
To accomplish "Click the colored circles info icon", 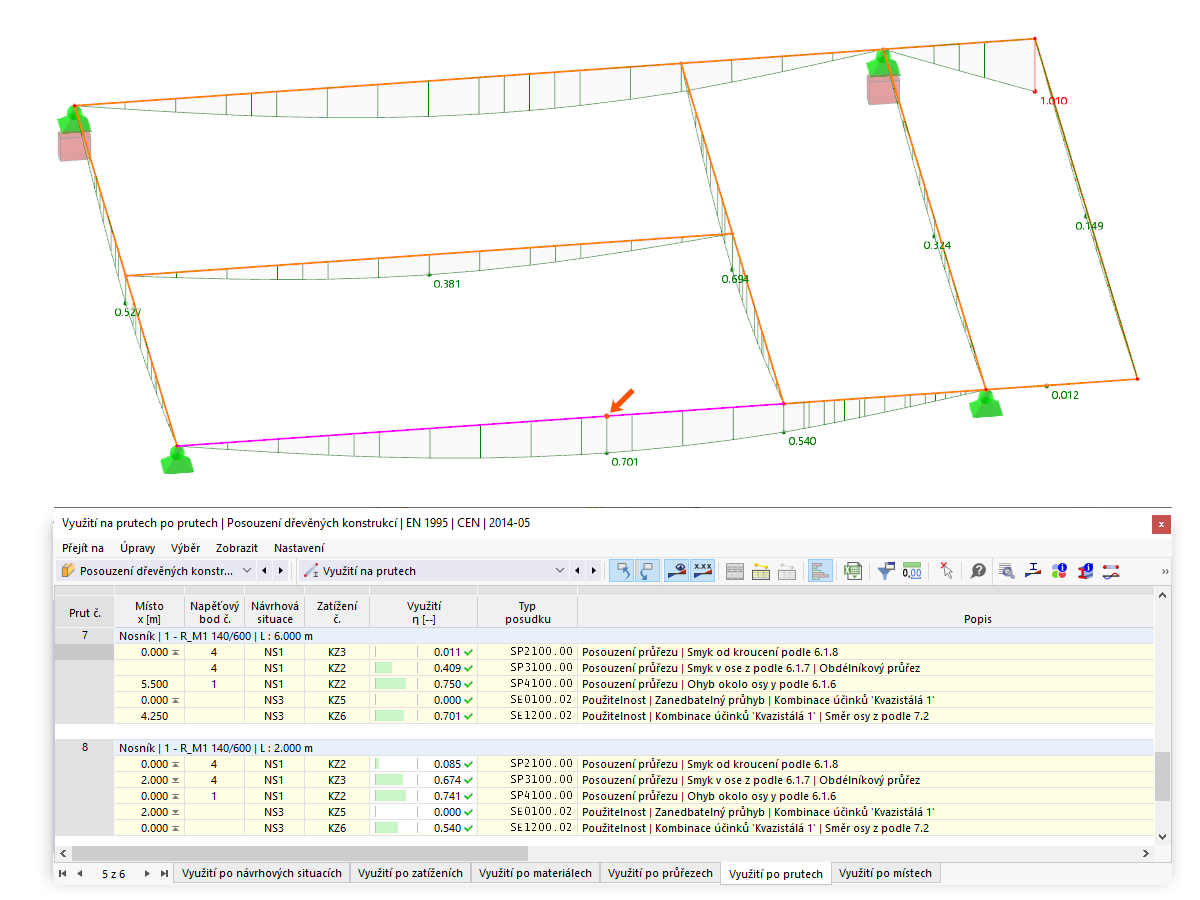I will coord(1059,571).
